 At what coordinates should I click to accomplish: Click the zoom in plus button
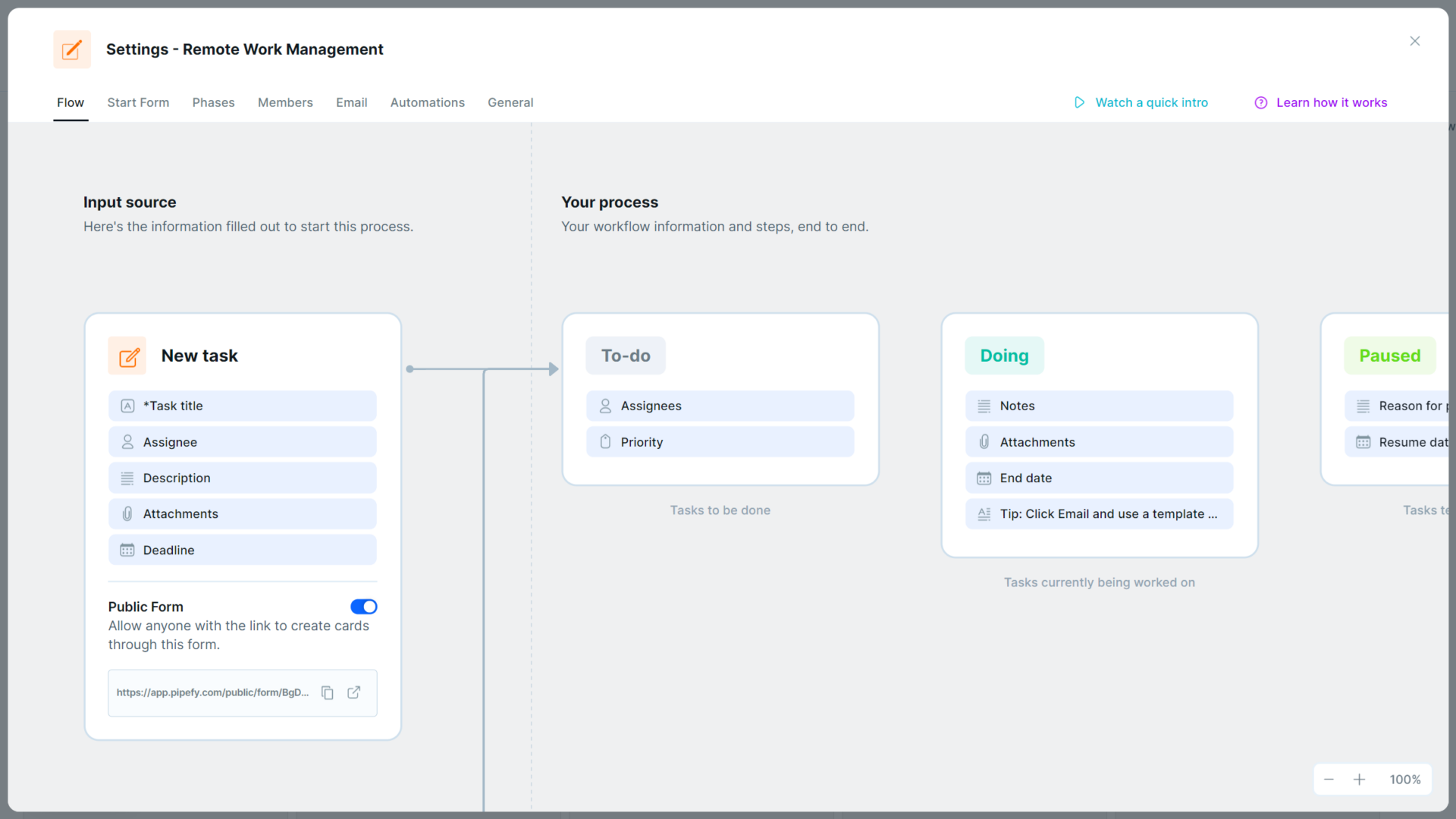coord(1360,779)
